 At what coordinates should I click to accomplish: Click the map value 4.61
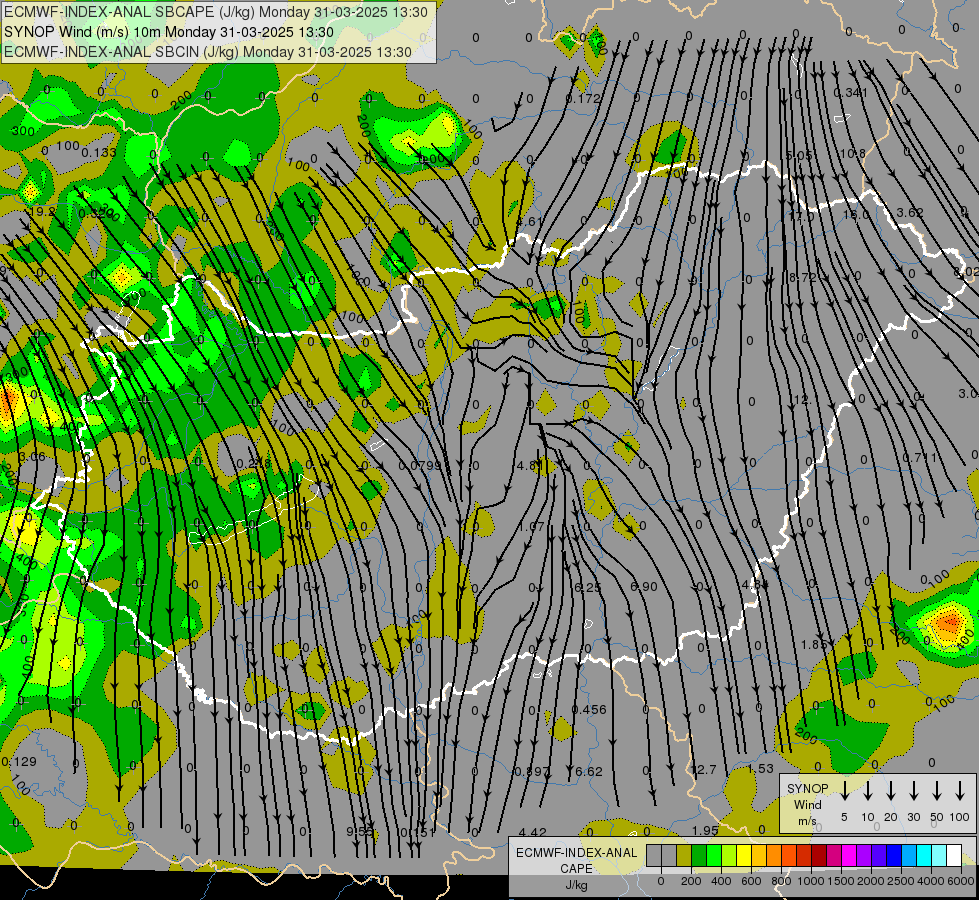click(x=529, y=222)
